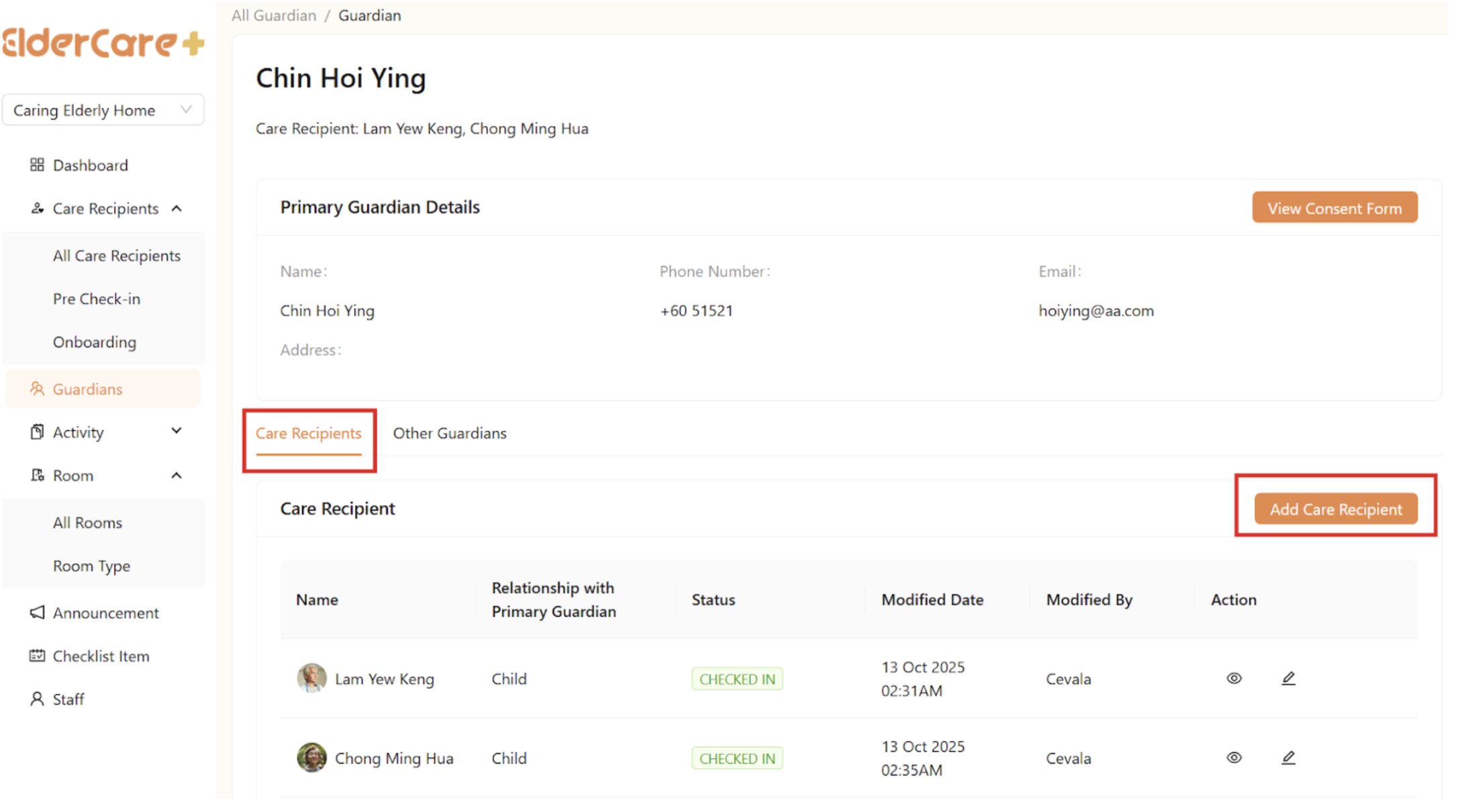This screenshot has height=812, width=1462.
Task: Open the edit pencil for Chong Ming Hua
Action: (x=1288, y=758)
